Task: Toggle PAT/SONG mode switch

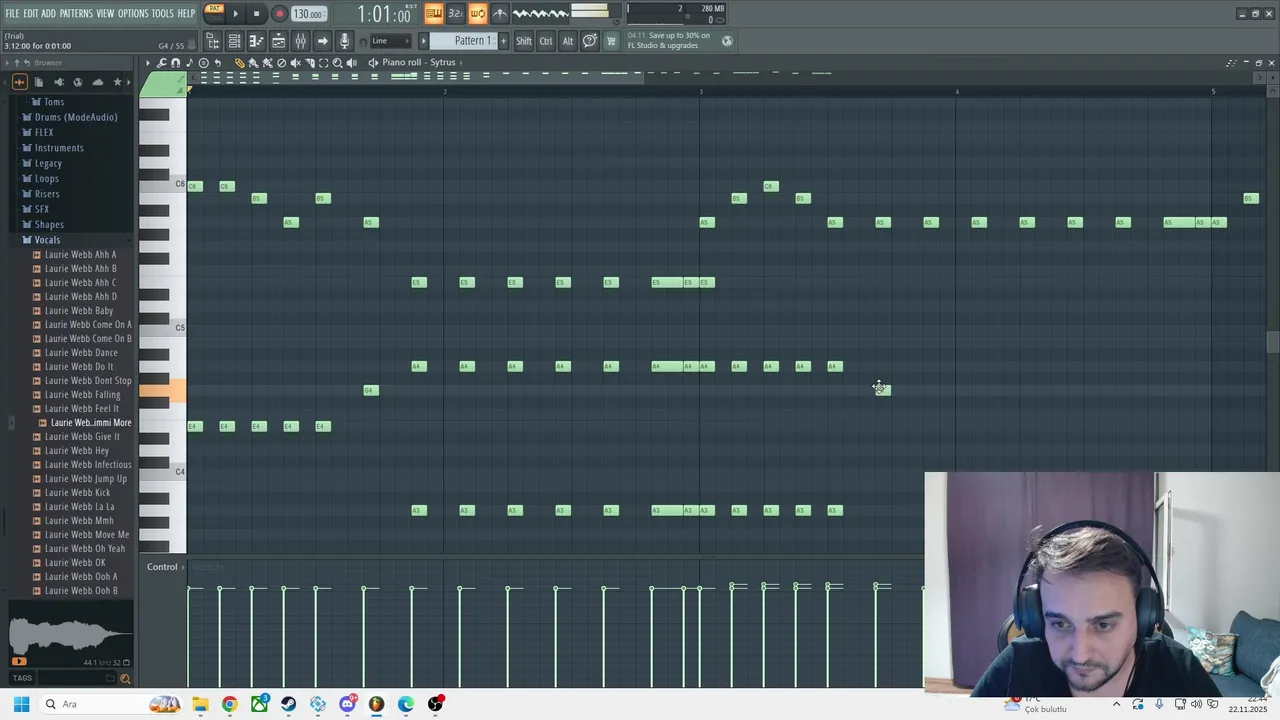Action: (x=214, y=13)
